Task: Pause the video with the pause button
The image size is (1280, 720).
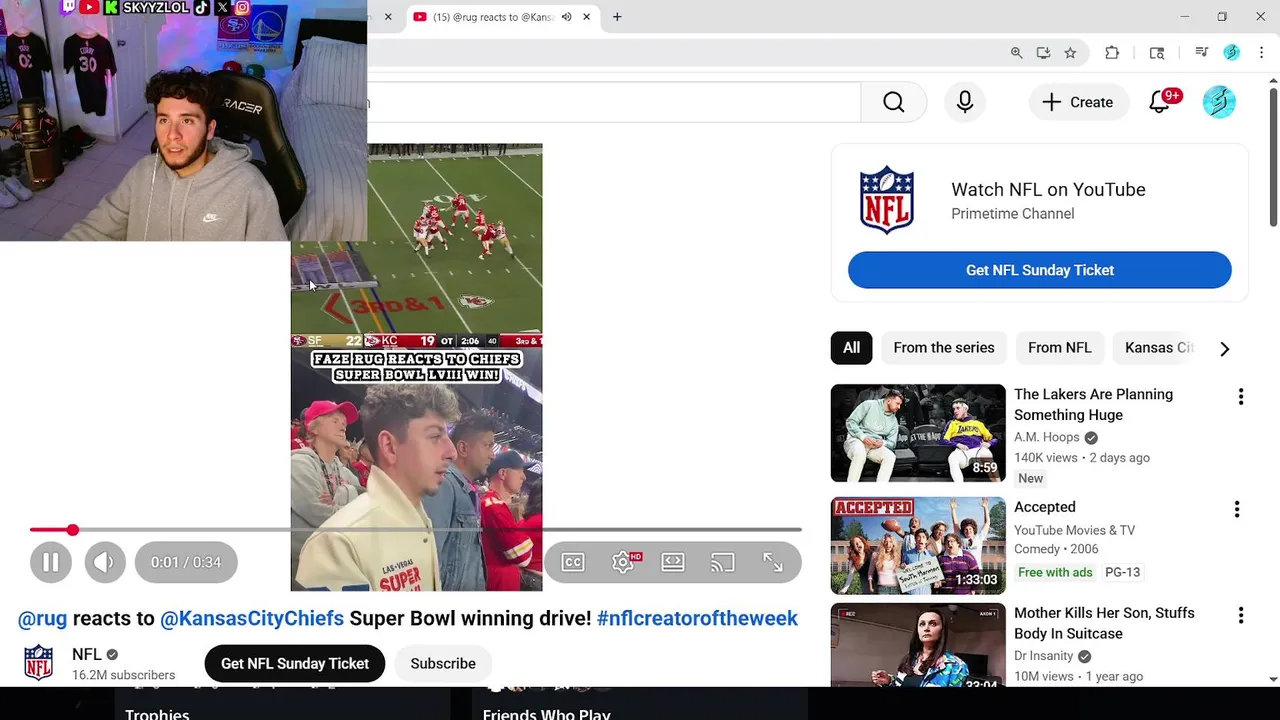Action: click(51, 562)
